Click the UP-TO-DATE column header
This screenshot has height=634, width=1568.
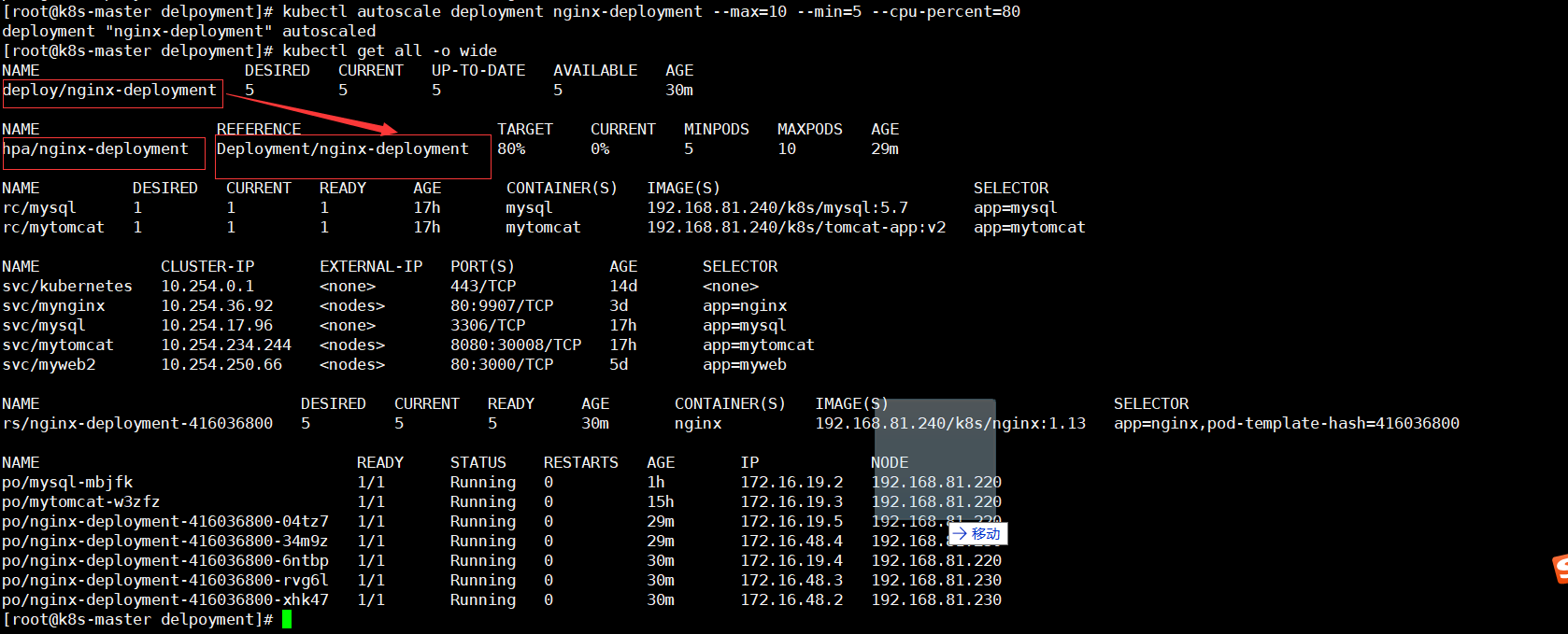(478, 70)
